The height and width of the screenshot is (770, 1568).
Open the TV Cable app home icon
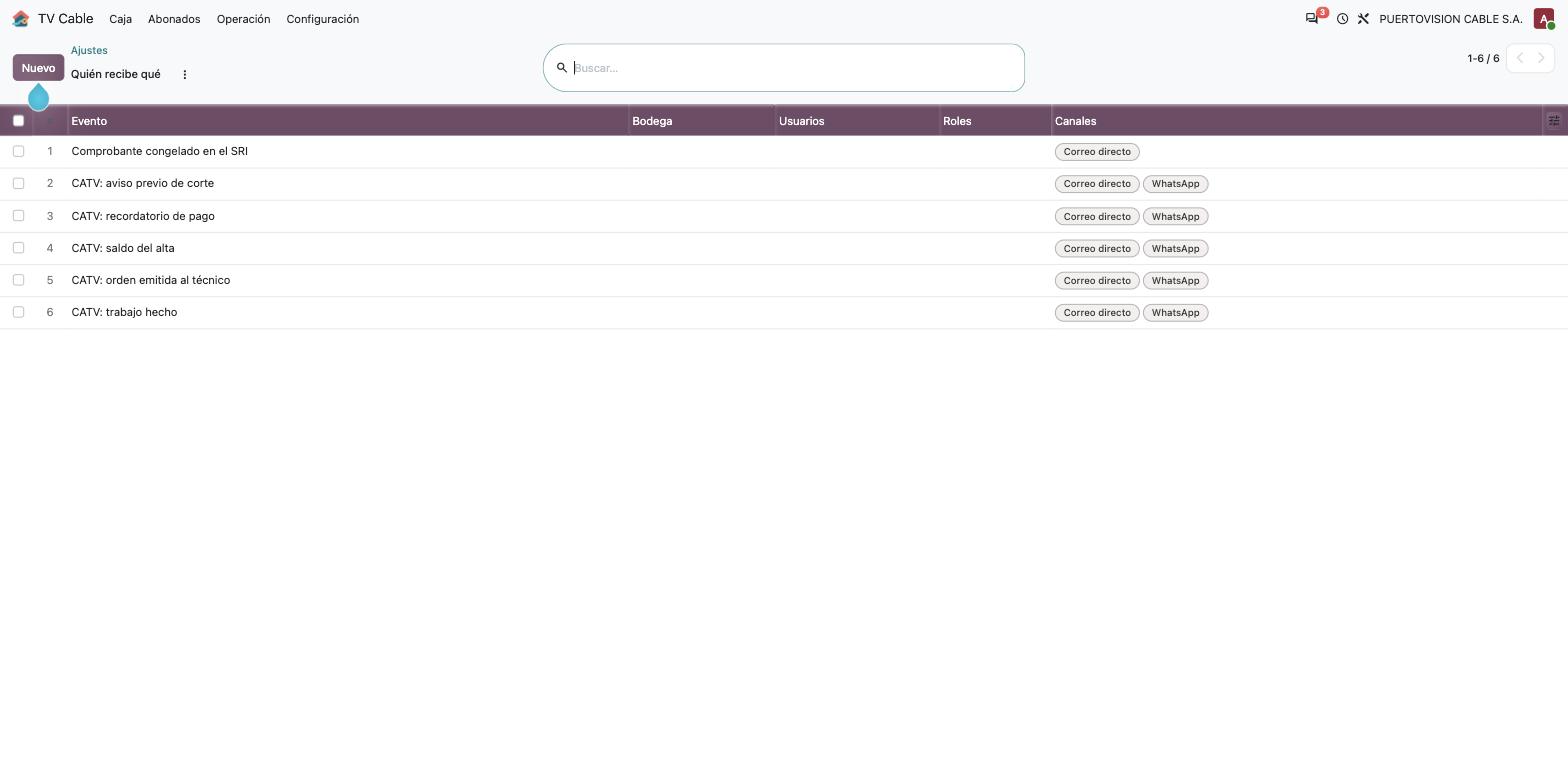click(x=21, y=19)
